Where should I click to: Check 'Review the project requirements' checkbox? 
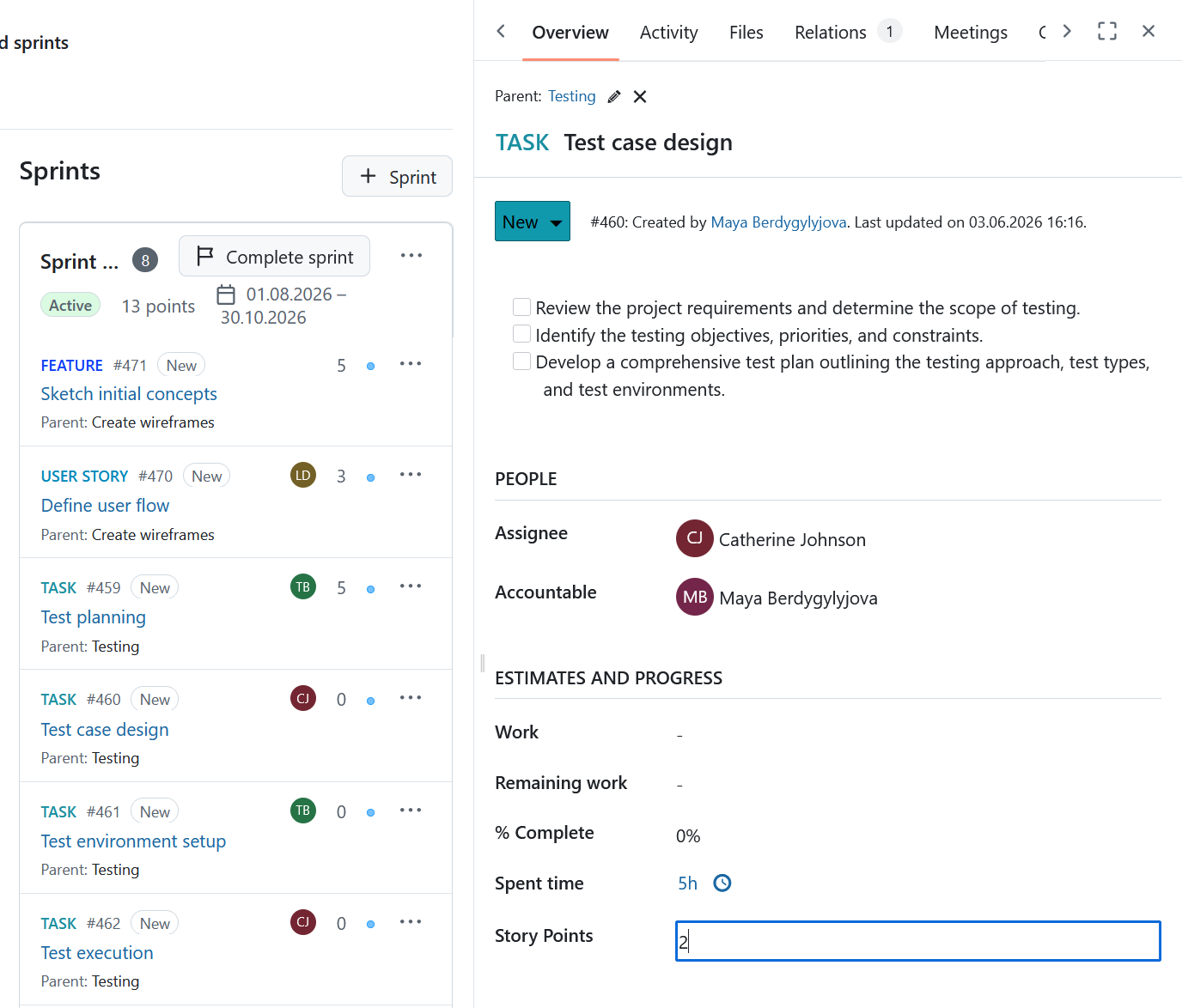(x=521, y=307)
